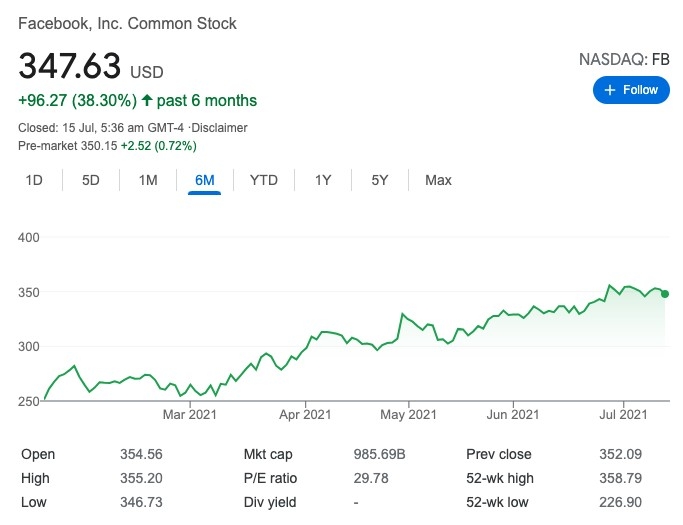This screenshot has width=683, height=525.
Task: Click the green dot at the chart line's end
Action: [665, 294]
